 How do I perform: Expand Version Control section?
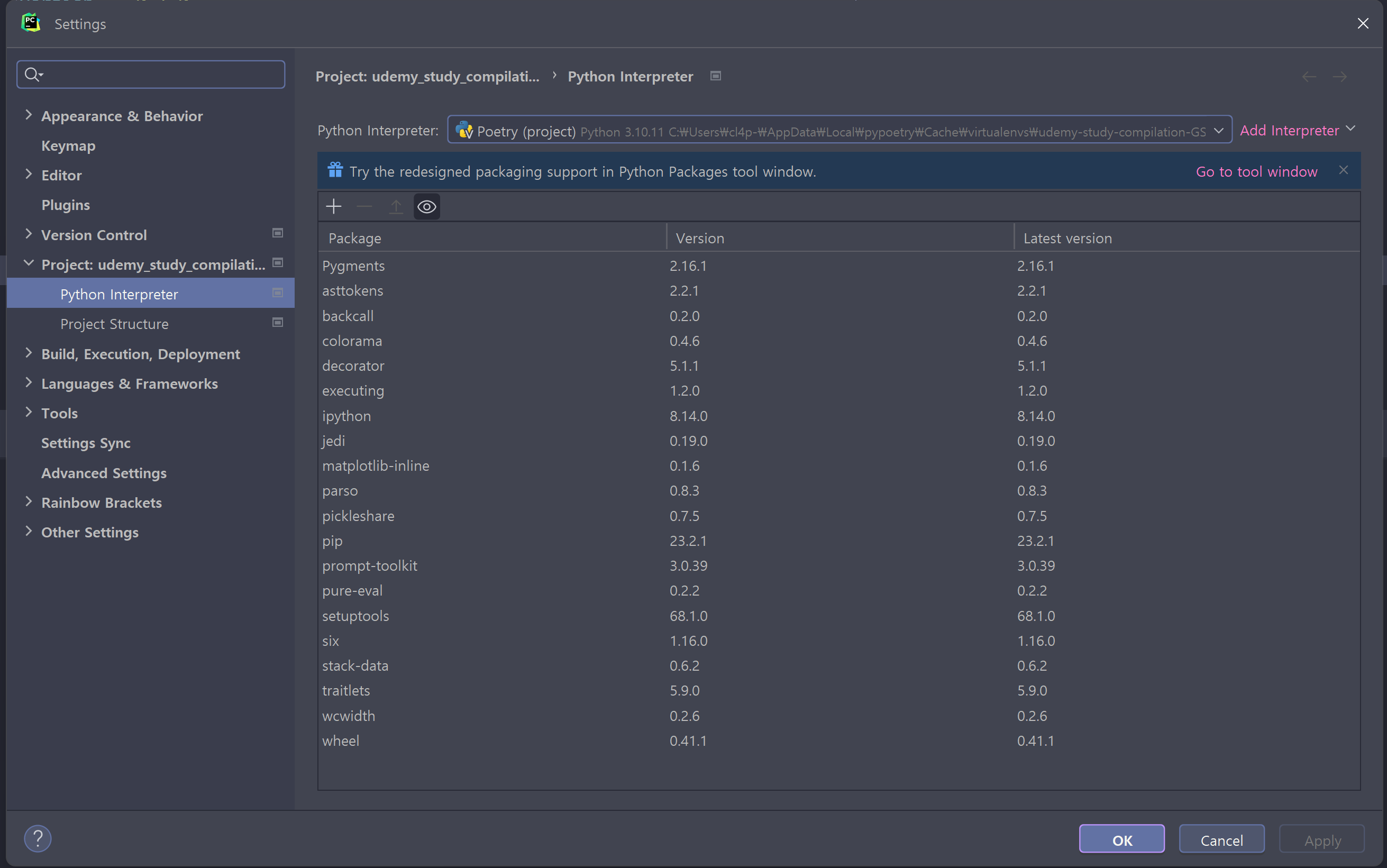tap(29, 234)
